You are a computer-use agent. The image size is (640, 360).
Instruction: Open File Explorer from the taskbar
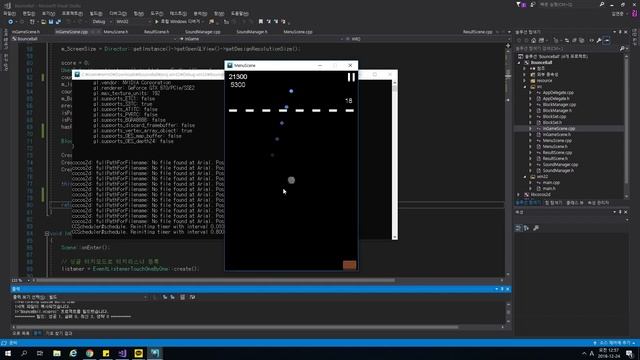[x=57, y=353]
